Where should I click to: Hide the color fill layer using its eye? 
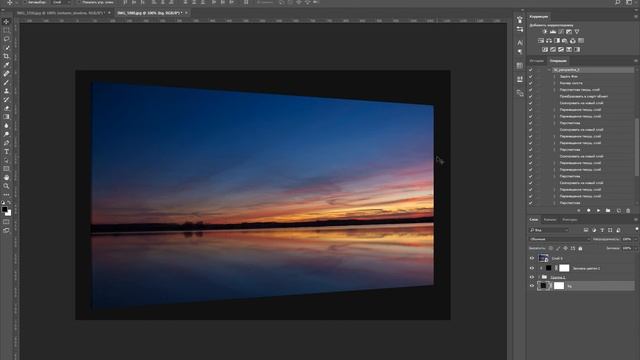(x=531, y=268)
